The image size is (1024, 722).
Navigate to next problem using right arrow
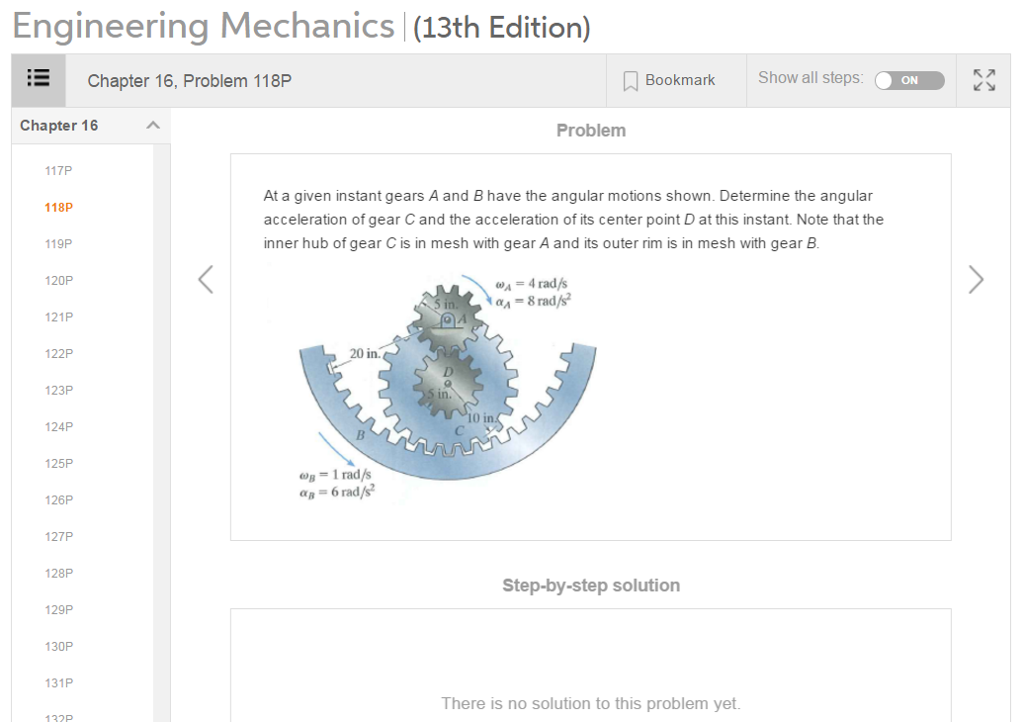pos(975,280)
